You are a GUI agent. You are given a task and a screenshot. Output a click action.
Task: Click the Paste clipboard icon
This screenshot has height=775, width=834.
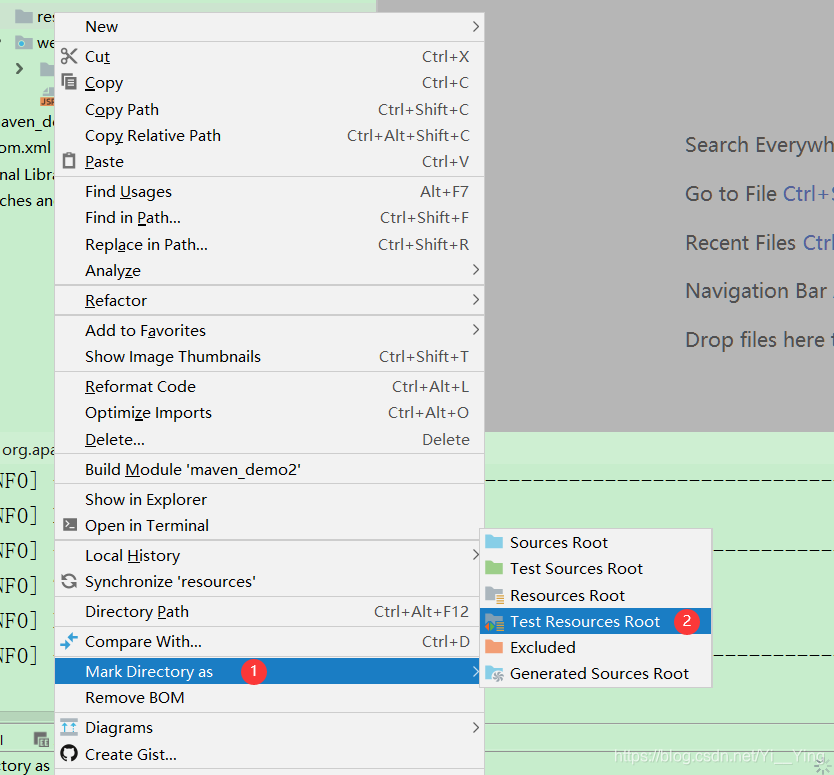(x=69, y=161)
